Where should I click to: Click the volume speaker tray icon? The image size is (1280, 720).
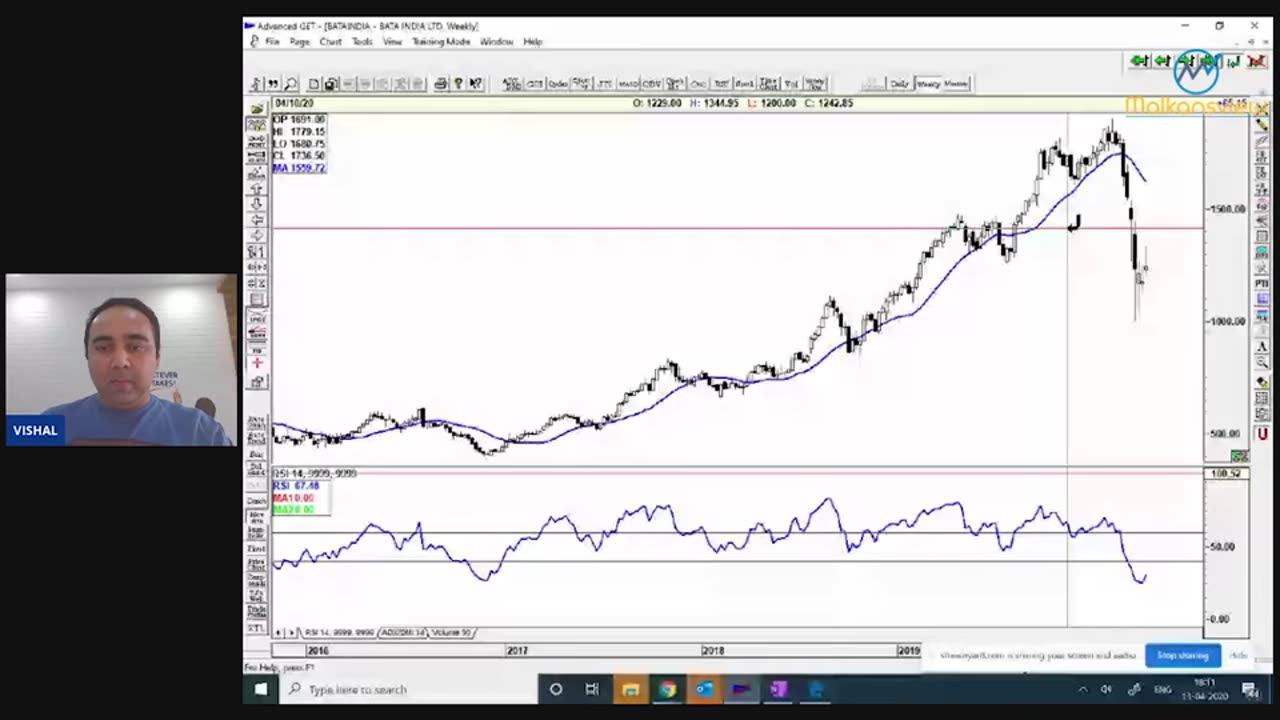coord(1106,689)
